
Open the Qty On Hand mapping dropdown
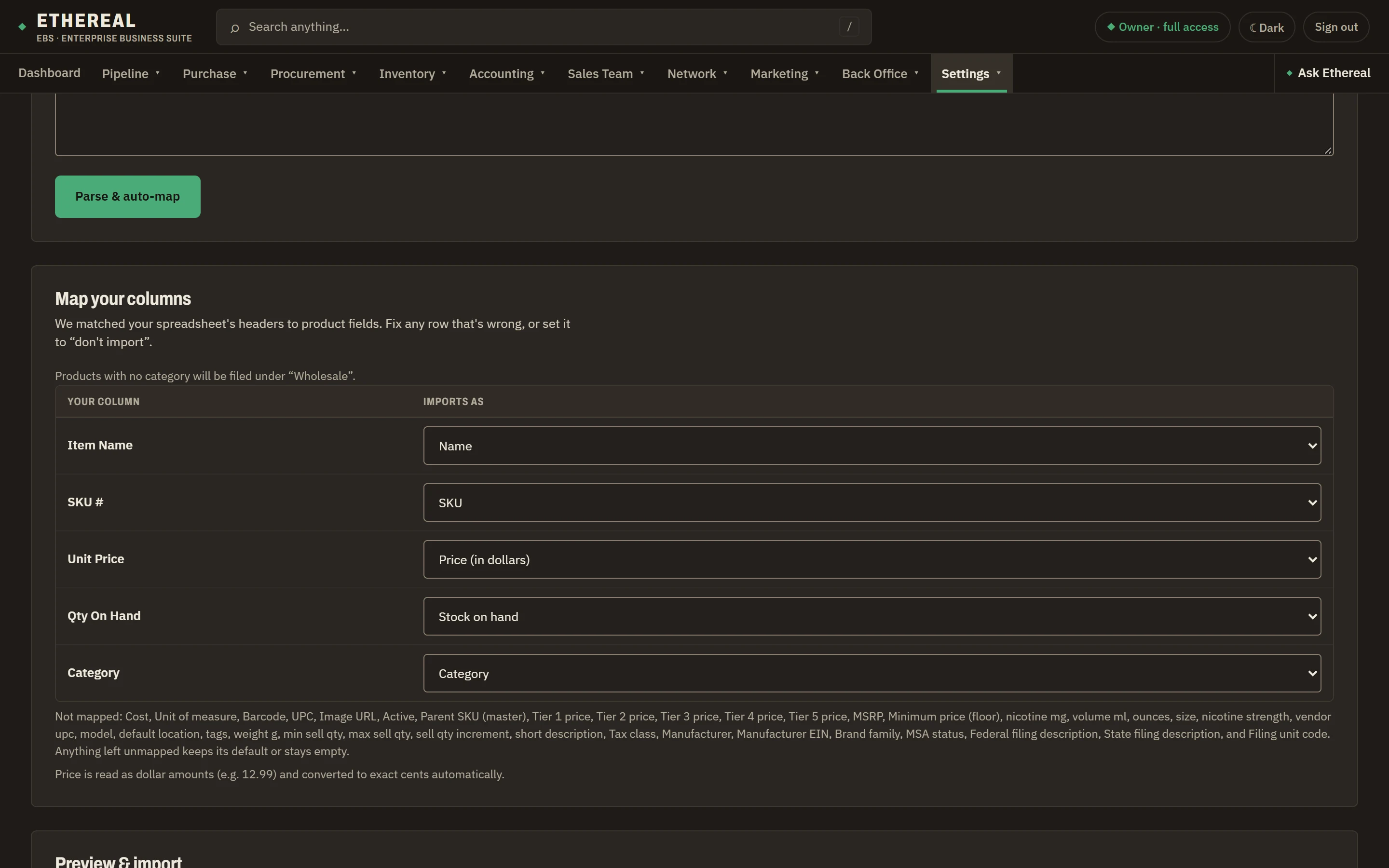pyautogui.click(x=872, y=616)
